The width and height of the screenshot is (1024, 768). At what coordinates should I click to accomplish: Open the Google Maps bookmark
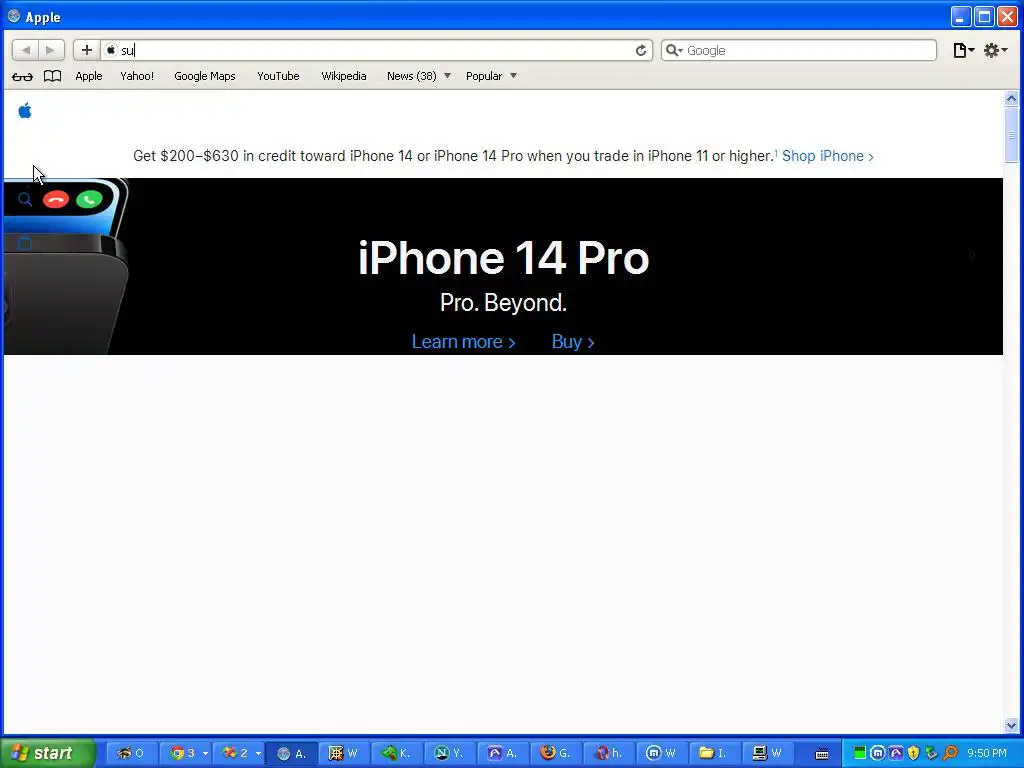point(204,76)
